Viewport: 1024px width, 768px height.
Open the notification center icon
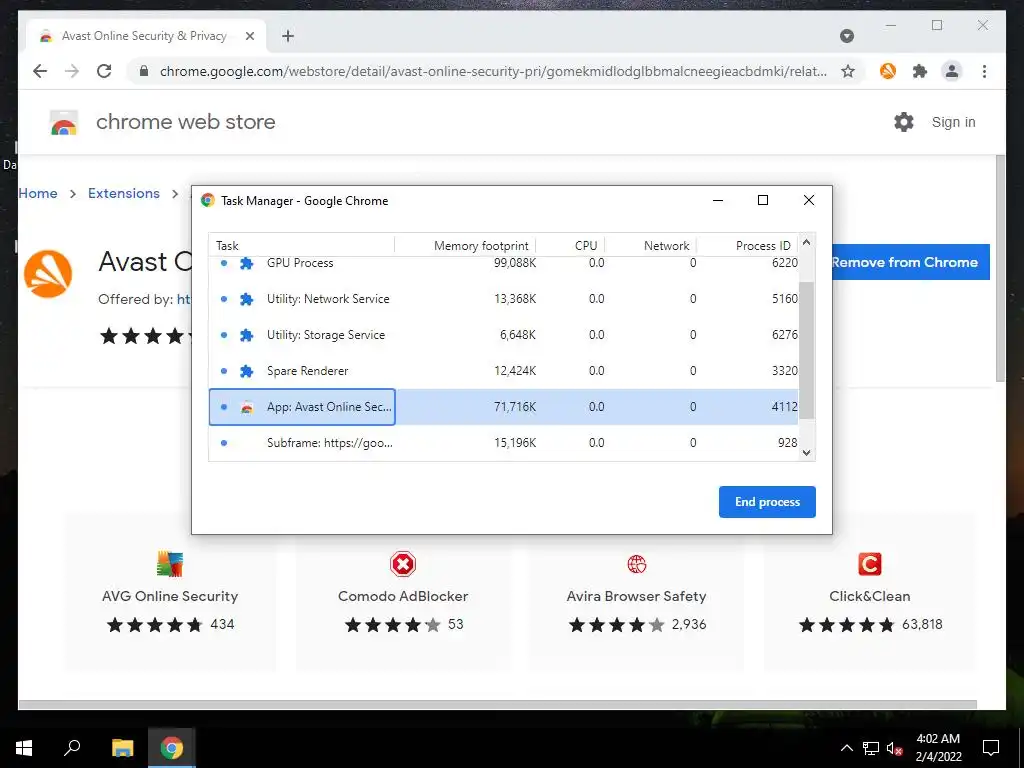(991, 748)
